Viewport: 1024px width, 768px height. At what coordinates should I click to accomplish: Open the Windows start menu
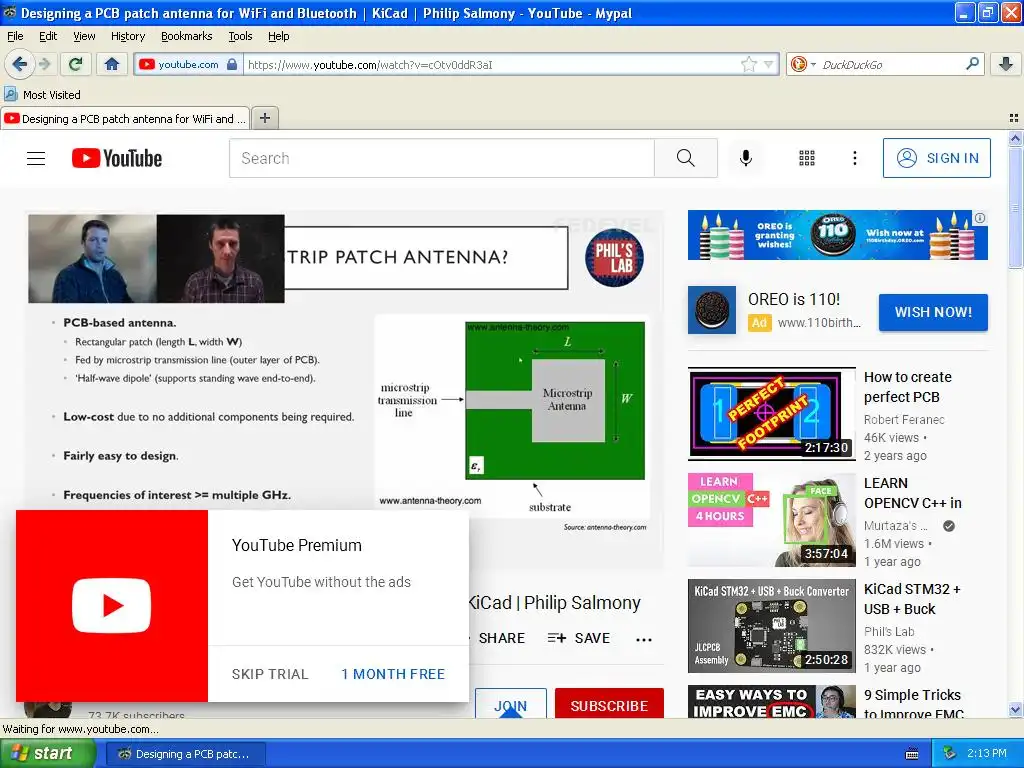48,753
